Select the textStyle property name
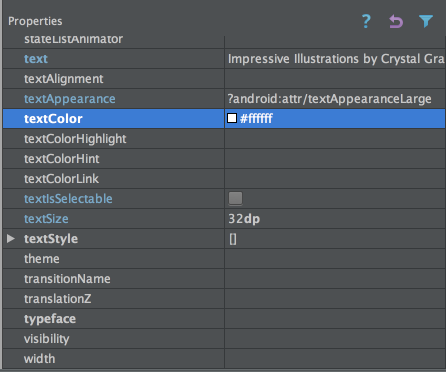Viewport: 446px width, 372px height. 51,239
